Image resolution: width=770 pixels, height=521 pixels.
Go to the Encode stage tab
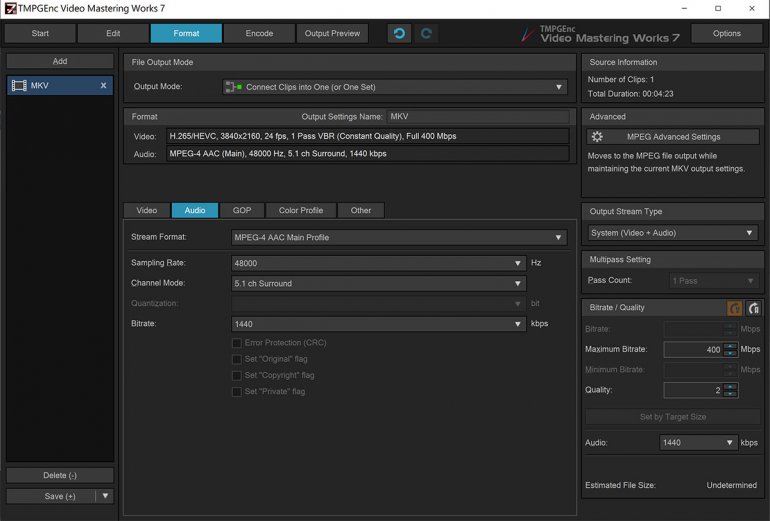pyautogui.click(x=259, y=33)
